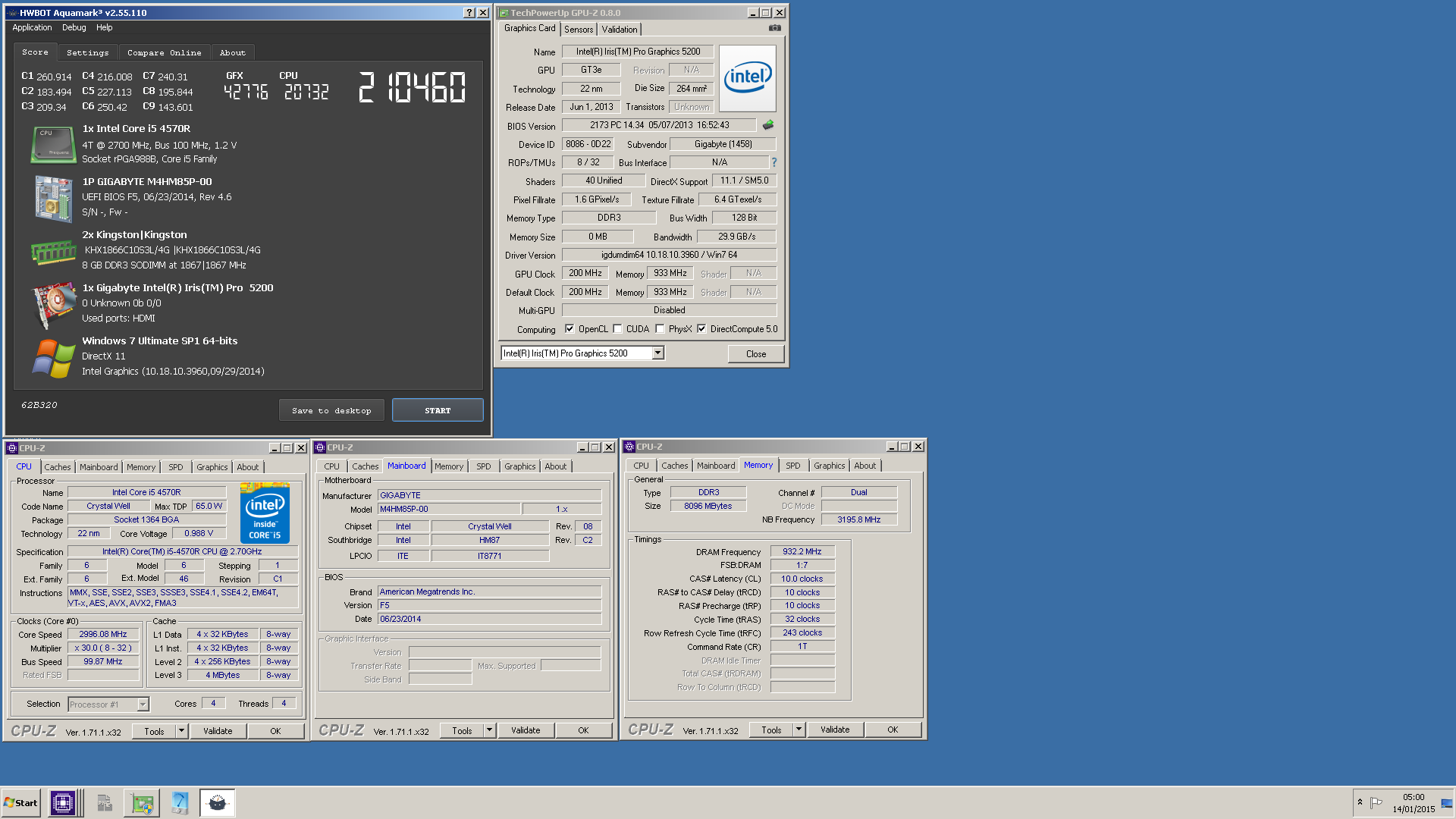The width and height of the screenshot is (1456, 819).
Task: Open SPD tab in middle CPU-Z window
Action: (x=484, y=466)
